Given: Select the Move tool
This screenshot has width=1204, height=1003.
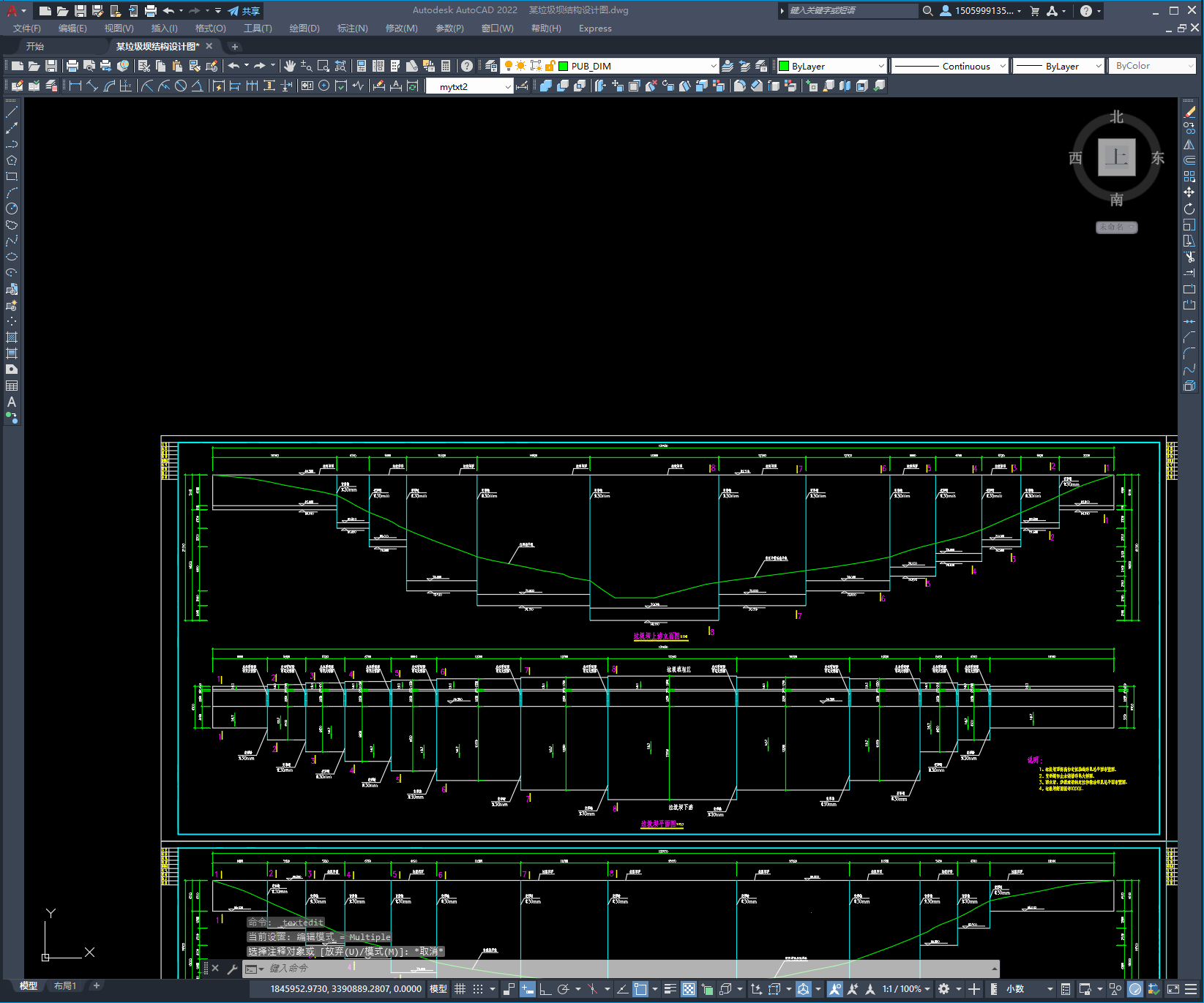Looking at the screenshot, I should coord(1189,192).
